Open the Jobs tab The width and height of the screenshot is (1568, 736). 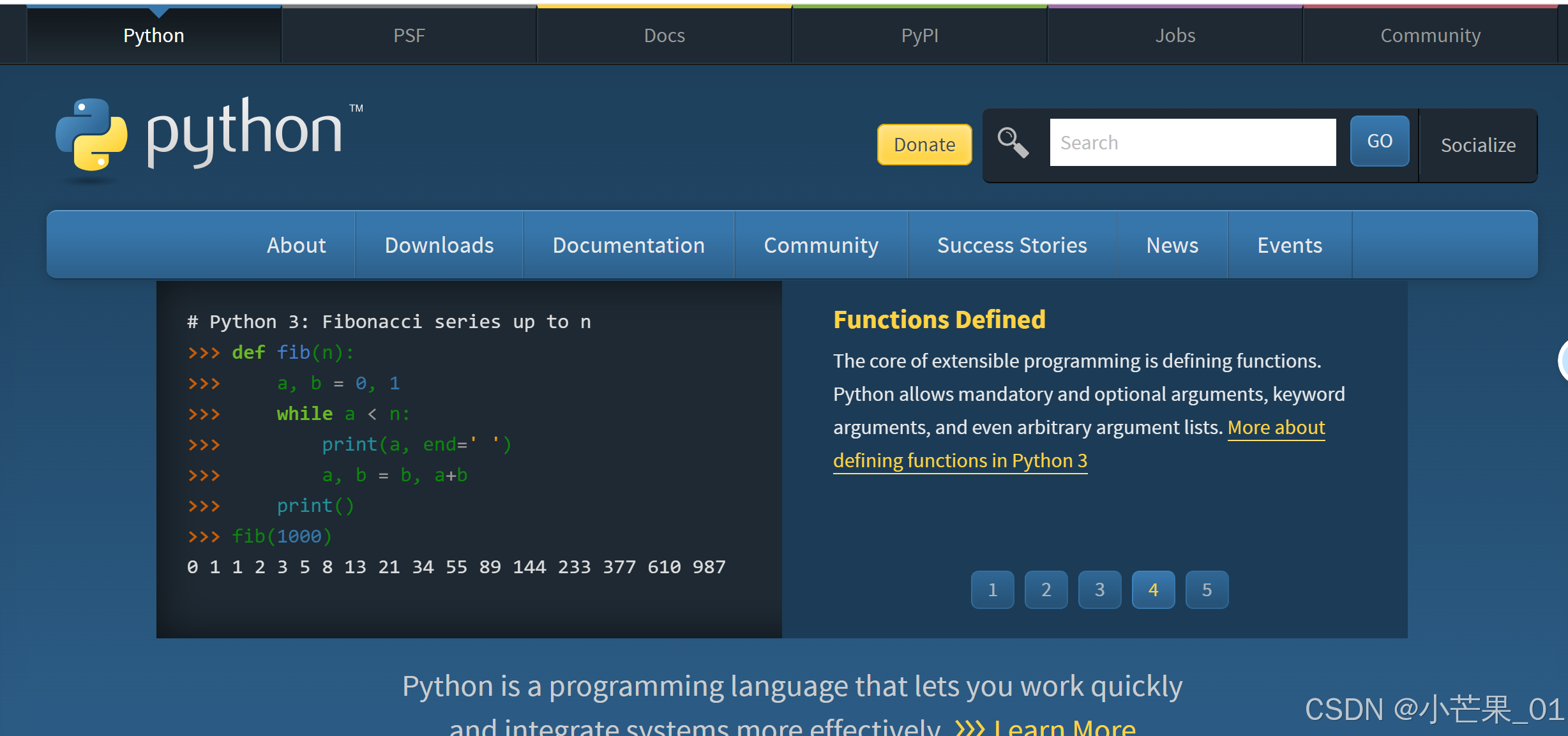pyautogui.click(x=1175, y=35)
